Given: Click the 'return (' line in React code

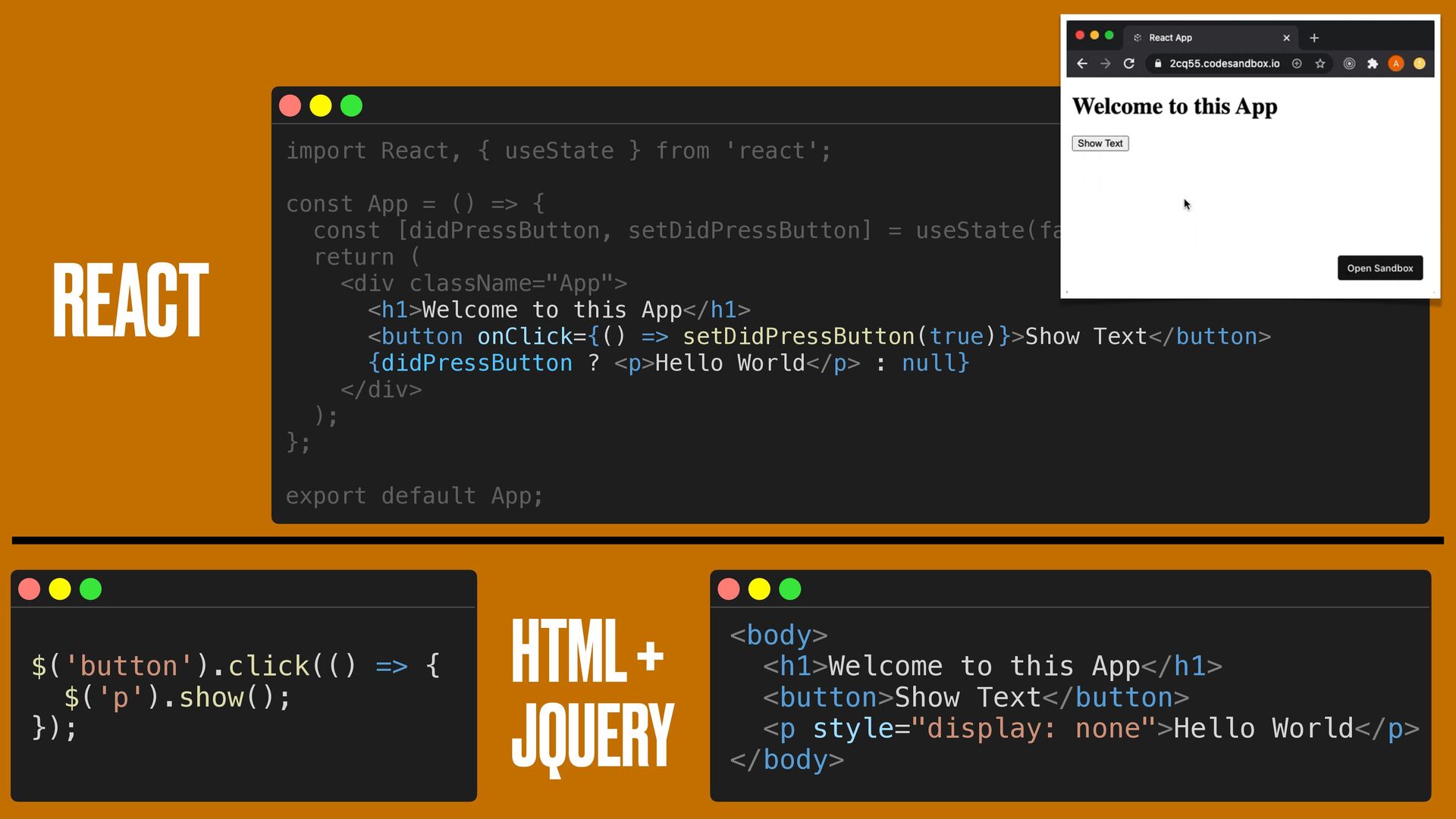Looking at the screenshot, I should [x=367, y=257].
